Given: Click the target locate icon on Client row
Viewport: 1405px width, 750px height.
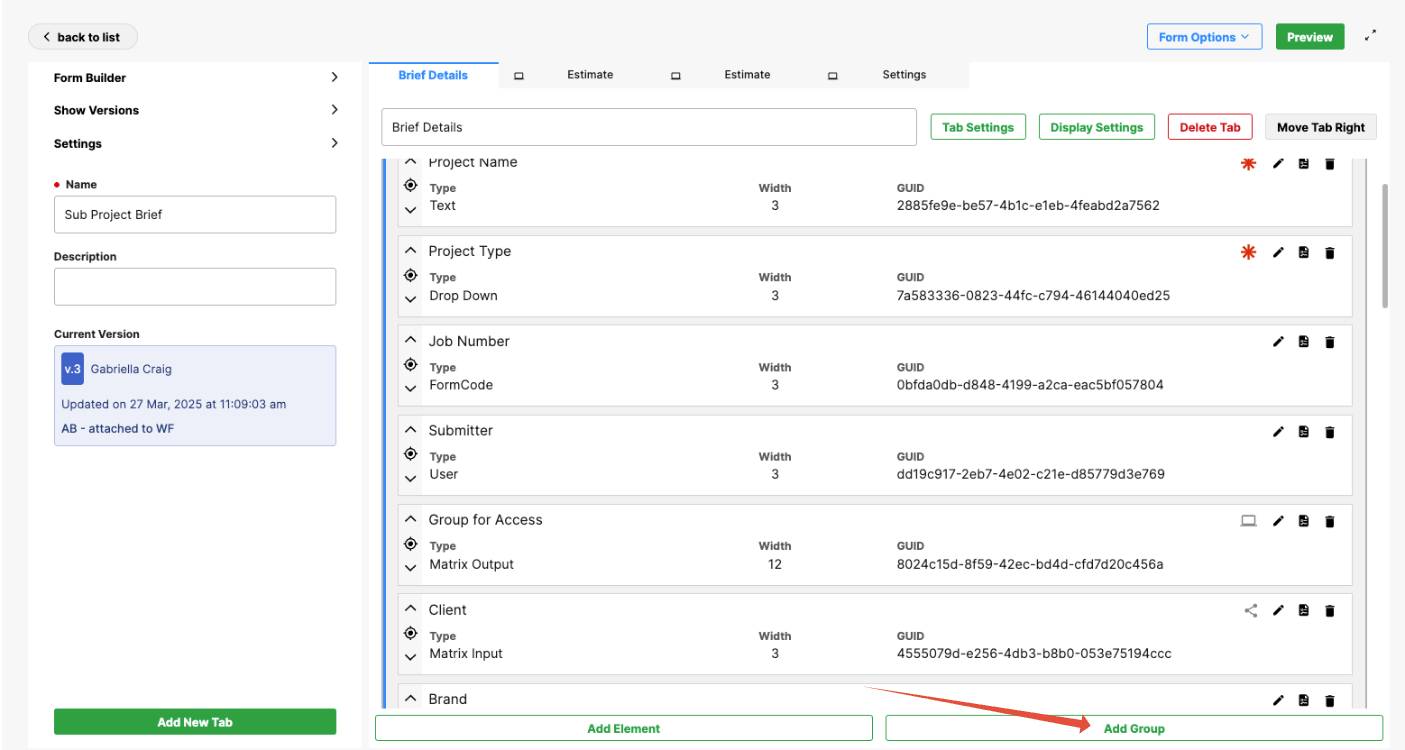Looking at the screenshot, I should coord(410,633).
